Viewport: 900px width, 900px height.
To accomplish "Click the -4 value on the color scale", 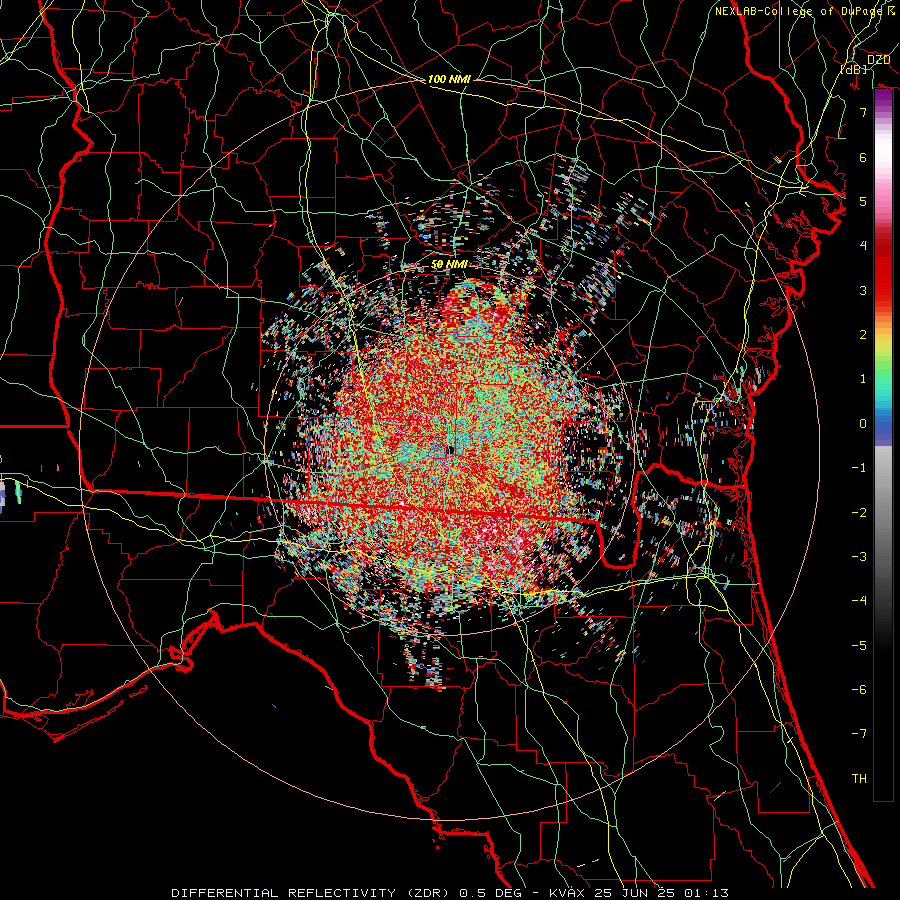I will point(859,601).
